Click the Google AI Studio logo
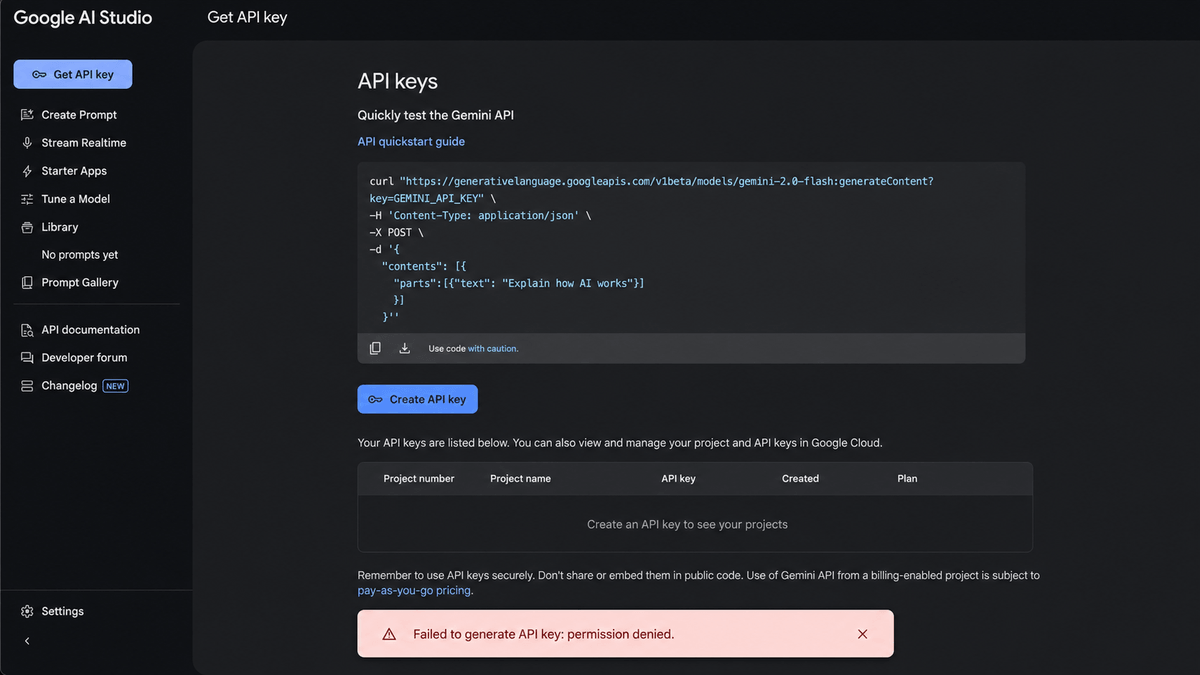Image resolution: width=1200 pixels, height=675 pixels. click(83, 18)
